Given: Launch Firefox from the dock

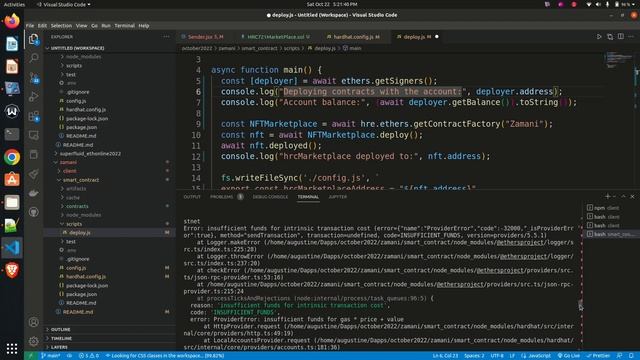Looking at the screenshot, I should tap(12, 21).
